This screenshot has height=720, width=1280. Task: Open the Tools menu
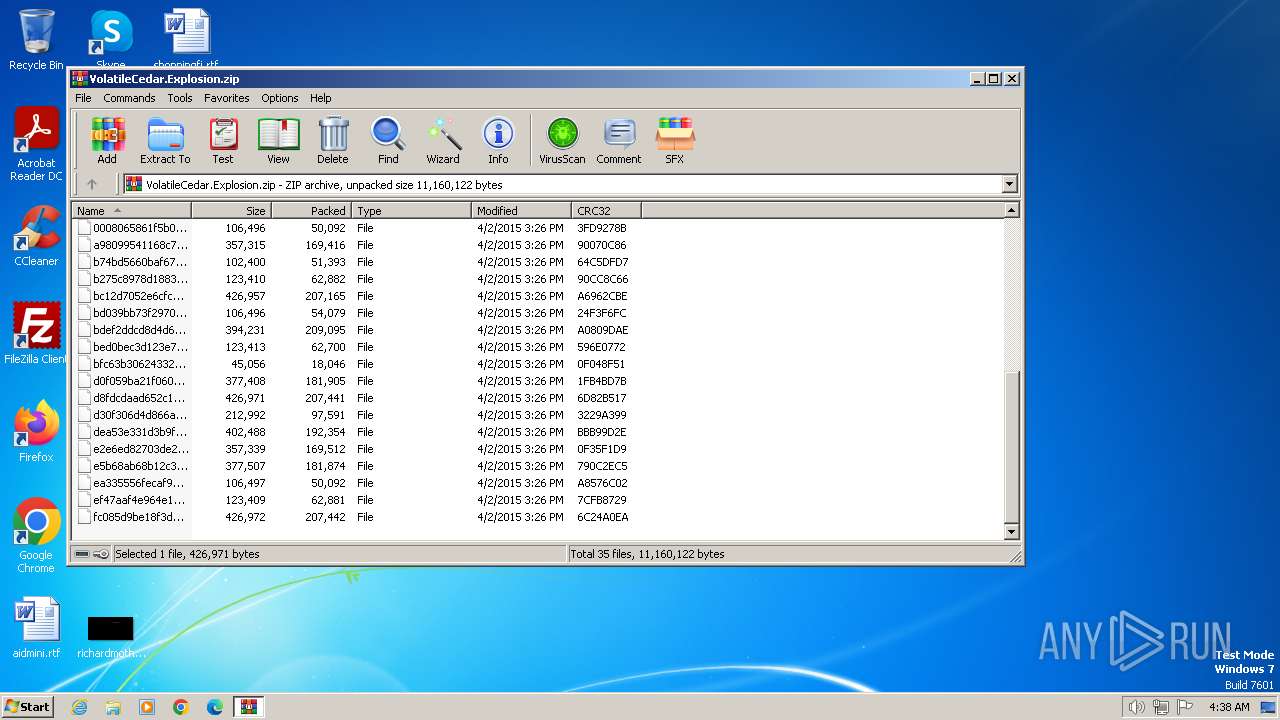(x=180, y=98)
